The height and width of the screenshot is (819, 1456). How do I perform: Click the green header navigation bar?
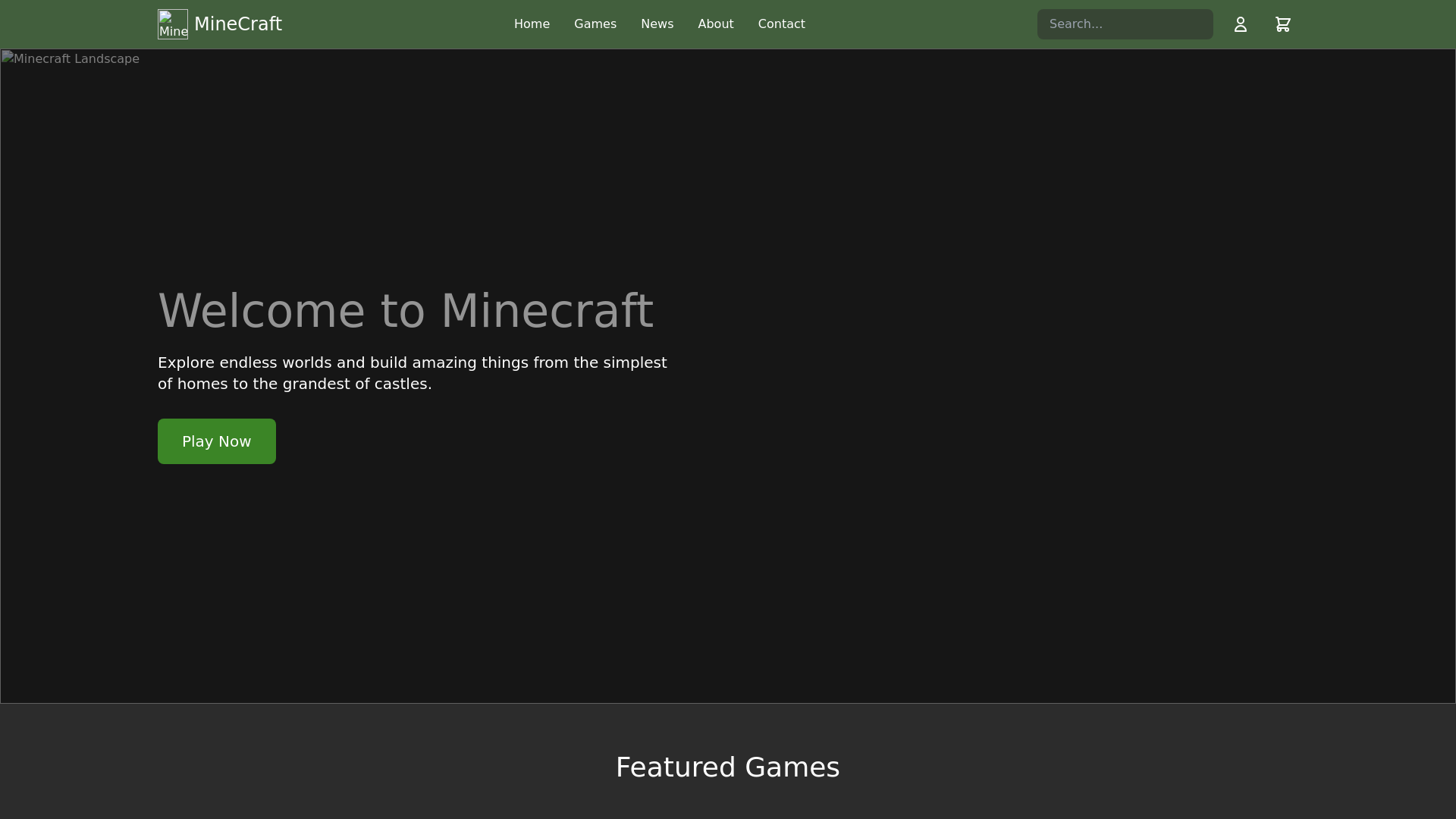pos(910,24)
